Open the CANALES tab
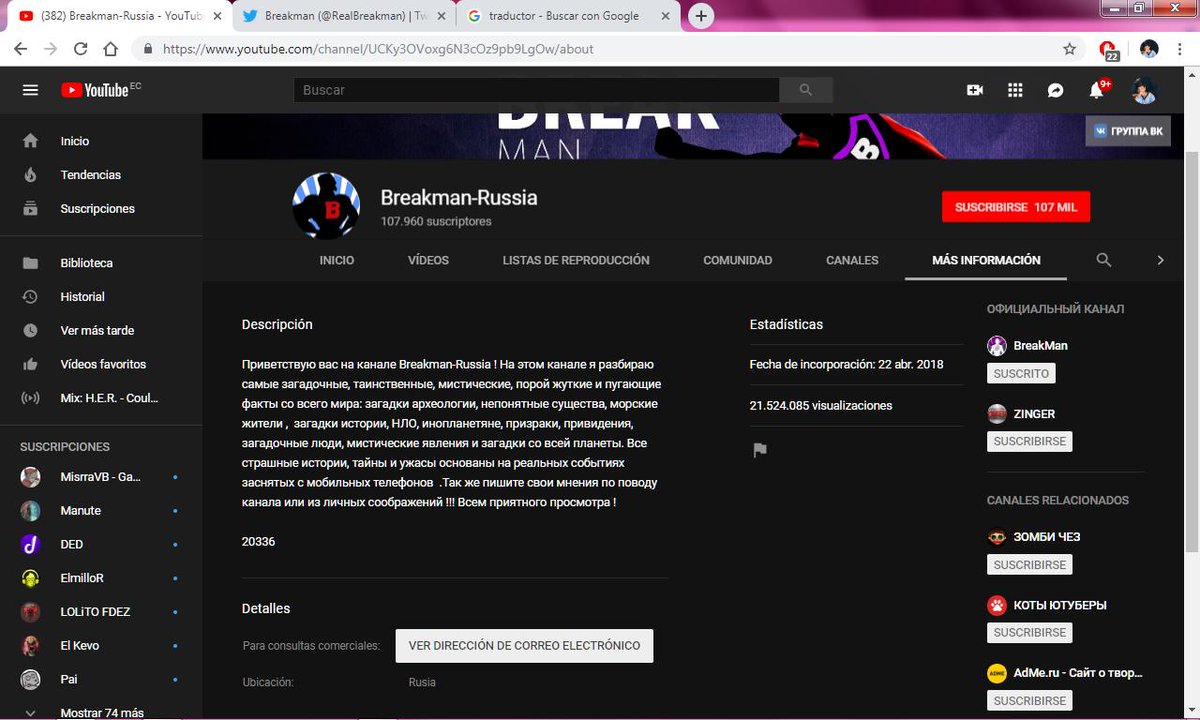The width and height of the screenshot is (1200, 720). [x=852, y=260]
